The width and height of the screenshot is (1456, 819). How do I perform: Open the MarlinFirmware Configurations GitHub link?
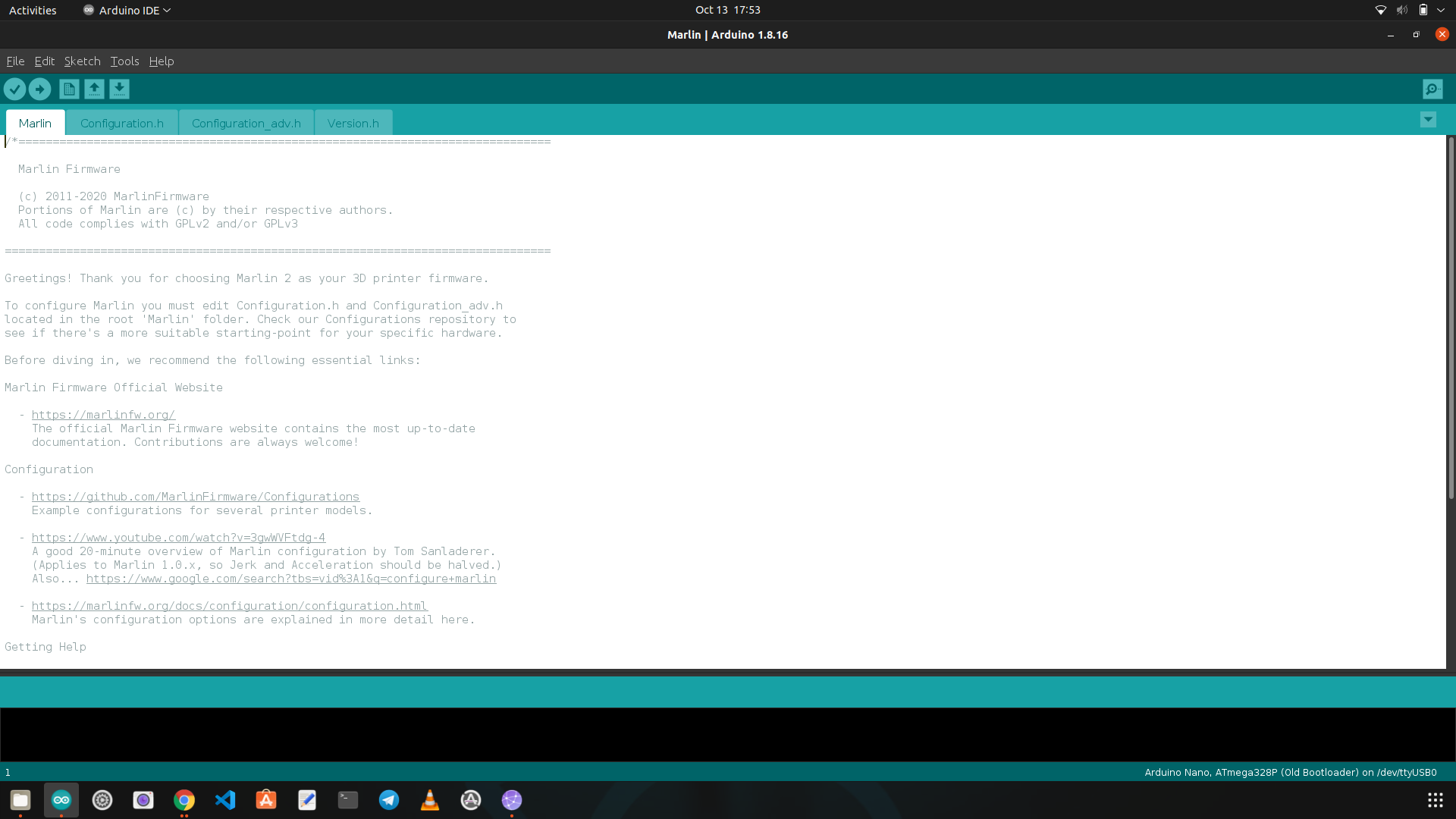pos(196,497)
